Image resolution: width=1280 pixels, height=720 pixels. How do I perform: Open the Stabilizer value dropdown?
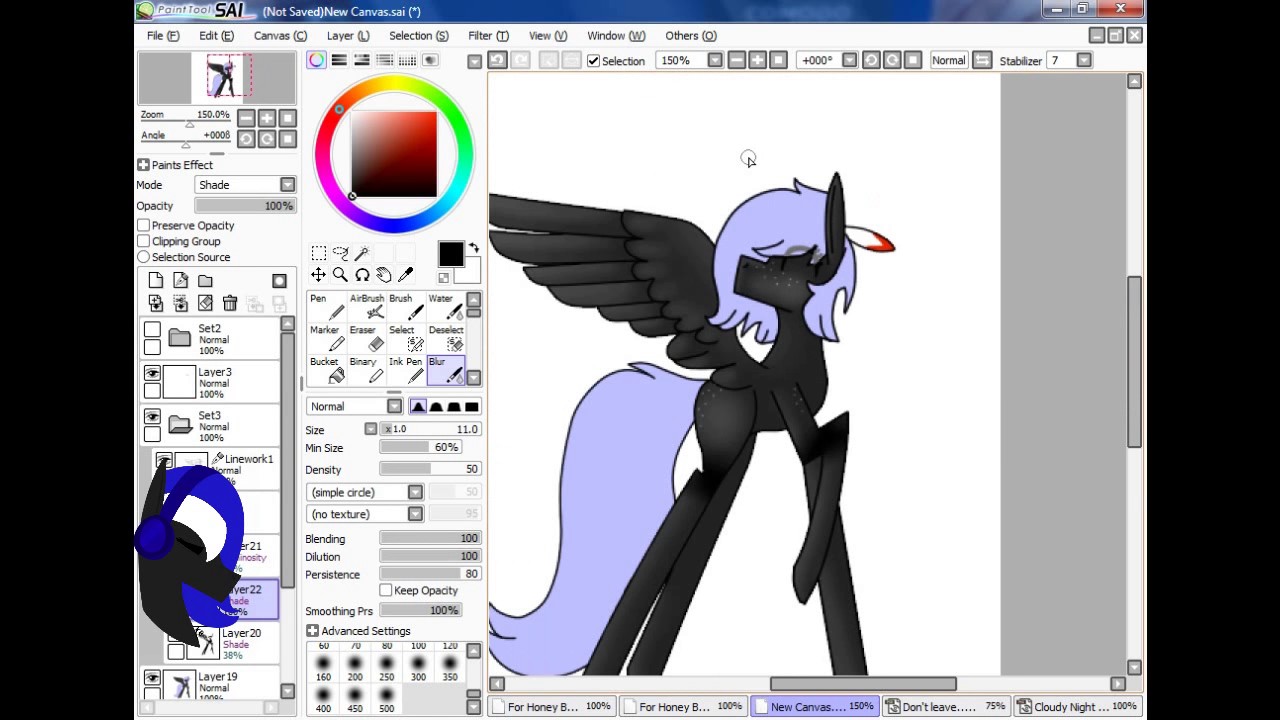coord(1084,61)
